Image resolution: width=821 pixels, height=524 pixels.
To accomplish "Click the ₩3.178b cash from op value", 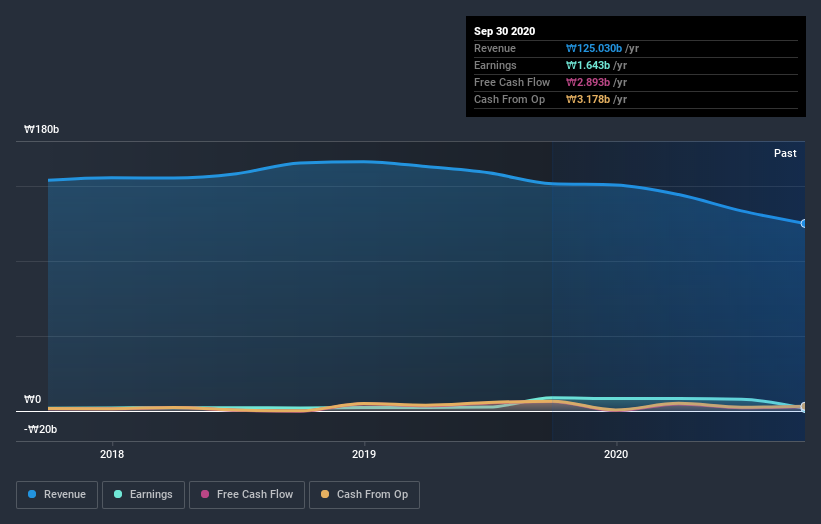I will click(x=587, y=99).
